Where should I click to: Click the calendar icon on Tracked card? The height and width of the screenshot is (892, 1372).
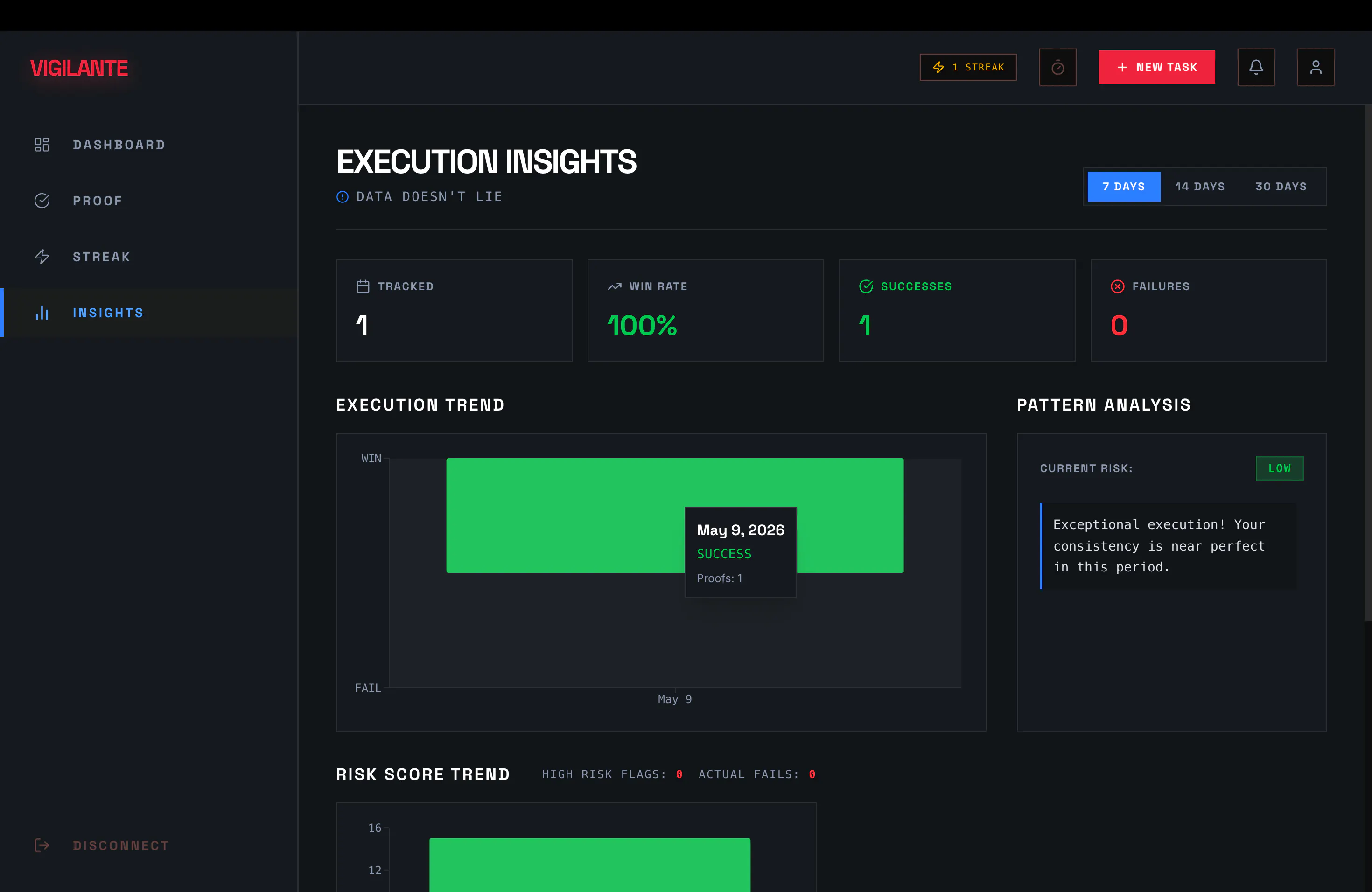tap(363, 286)
